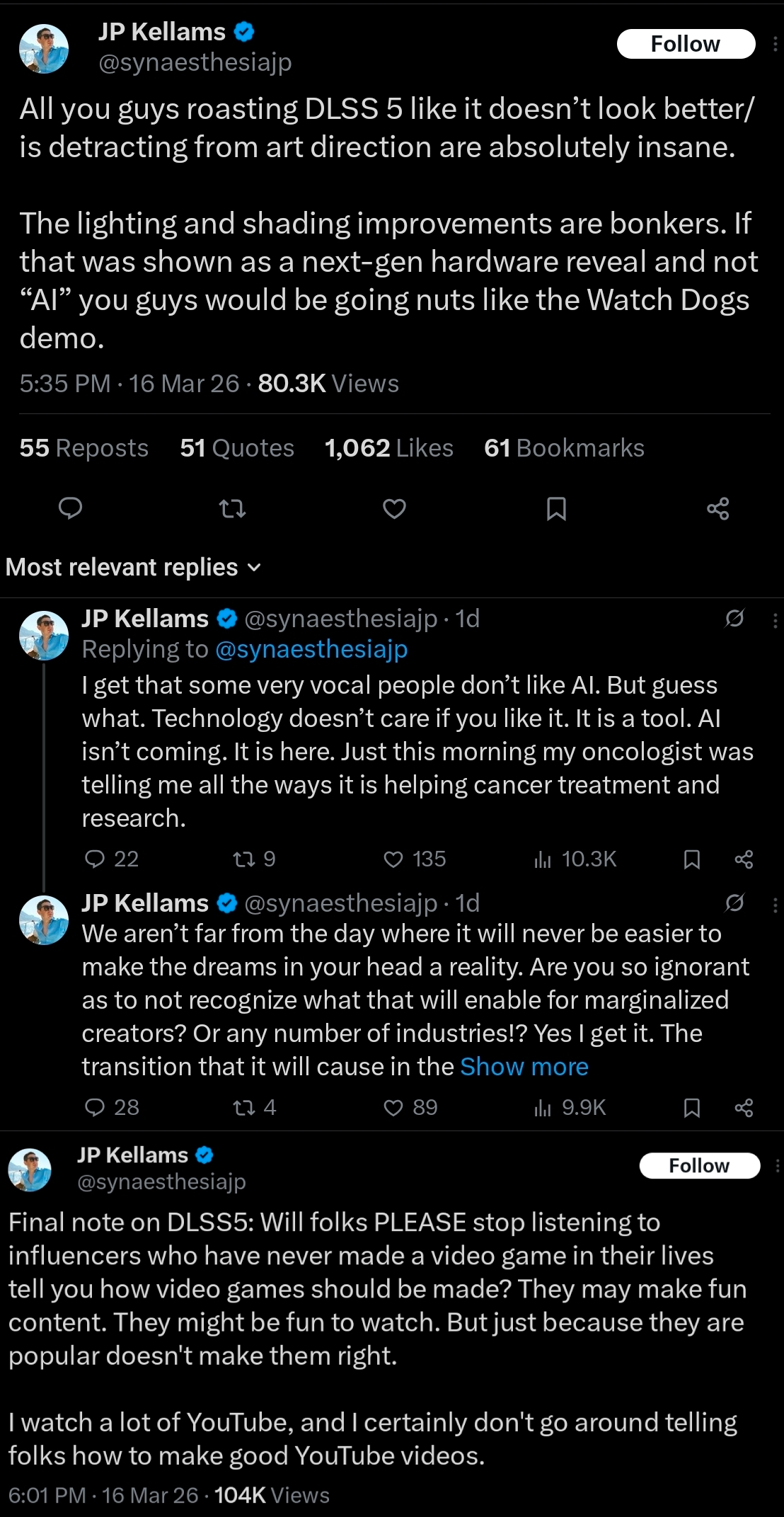The height and width of the screenshot is (1517, 784).
Task: Open the 51 Quotes list
Action: point(236,448)
